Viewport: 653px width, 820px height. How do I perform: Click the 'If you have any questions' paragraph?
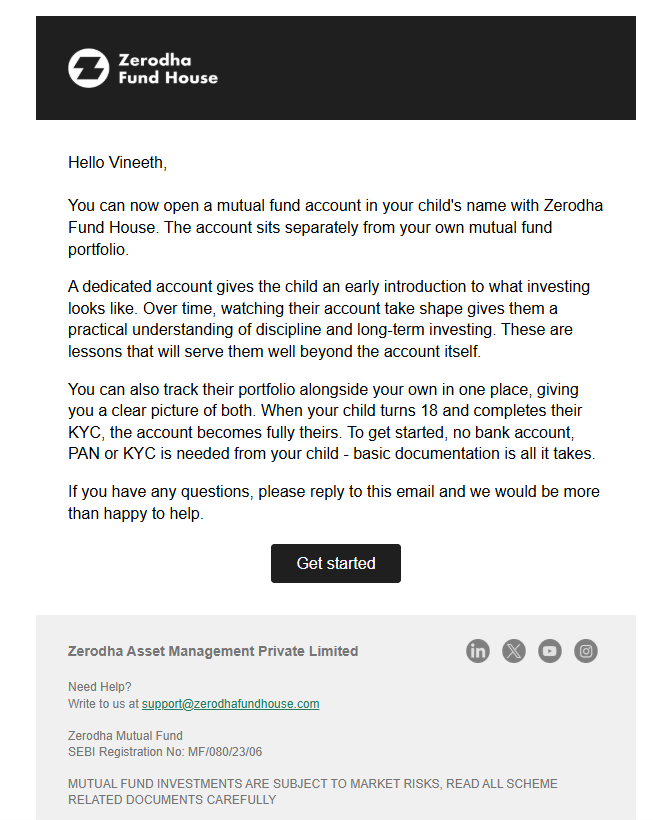click(x=334, y=503)
